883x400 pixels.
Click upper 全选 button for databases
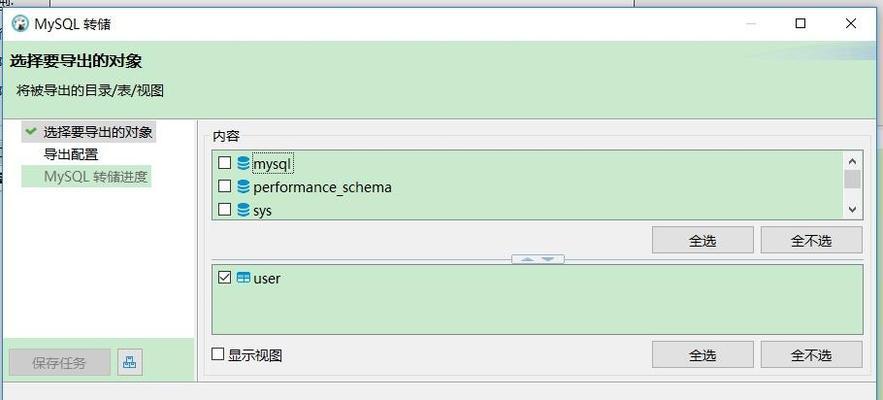tap(702, 241)
